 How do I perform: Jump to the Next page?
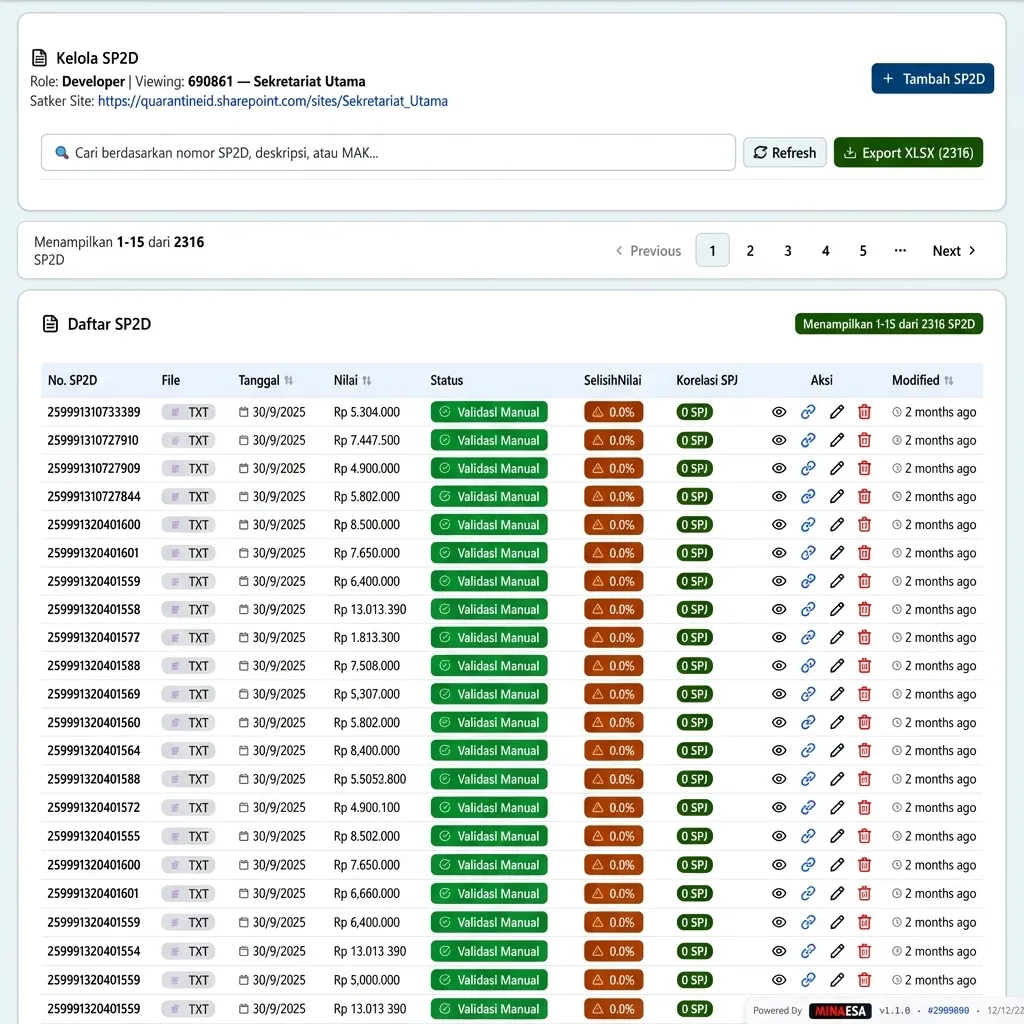pyautogui.click(x=954, y=251)
